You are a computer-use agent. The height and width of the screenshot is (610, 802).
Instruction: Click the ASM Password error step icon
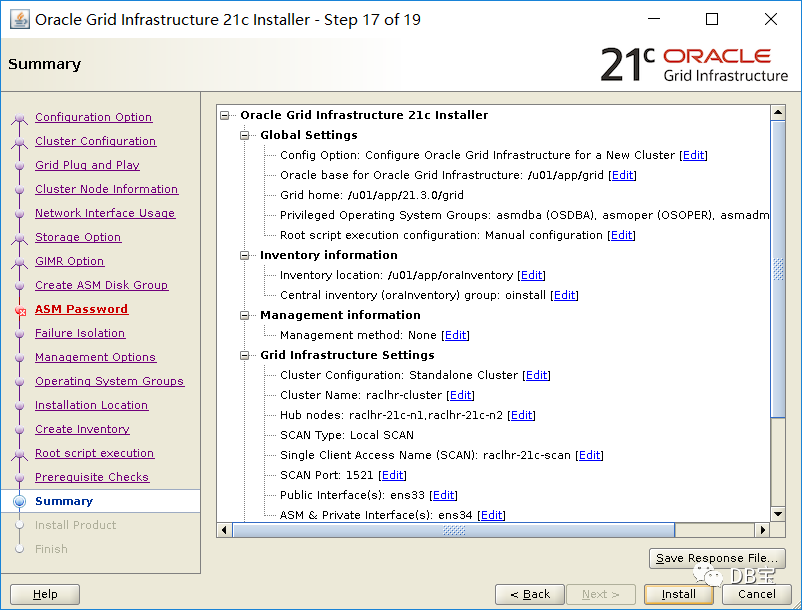click(20, 310)
